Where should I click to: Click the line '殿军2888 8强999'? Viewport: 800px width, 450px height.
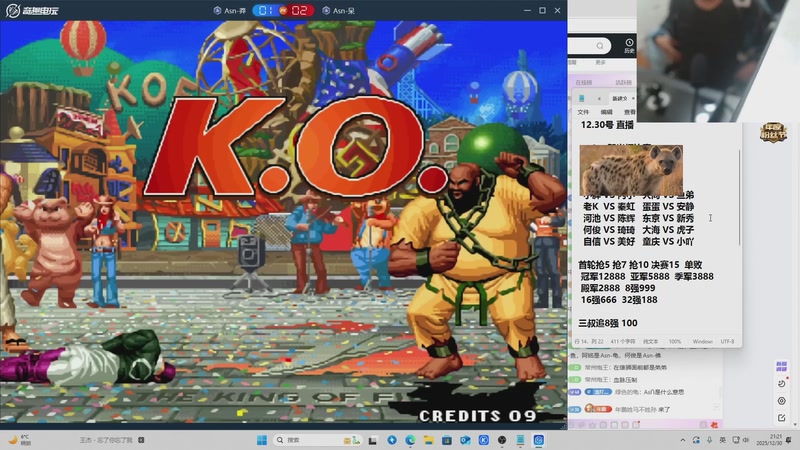[618, 288]
